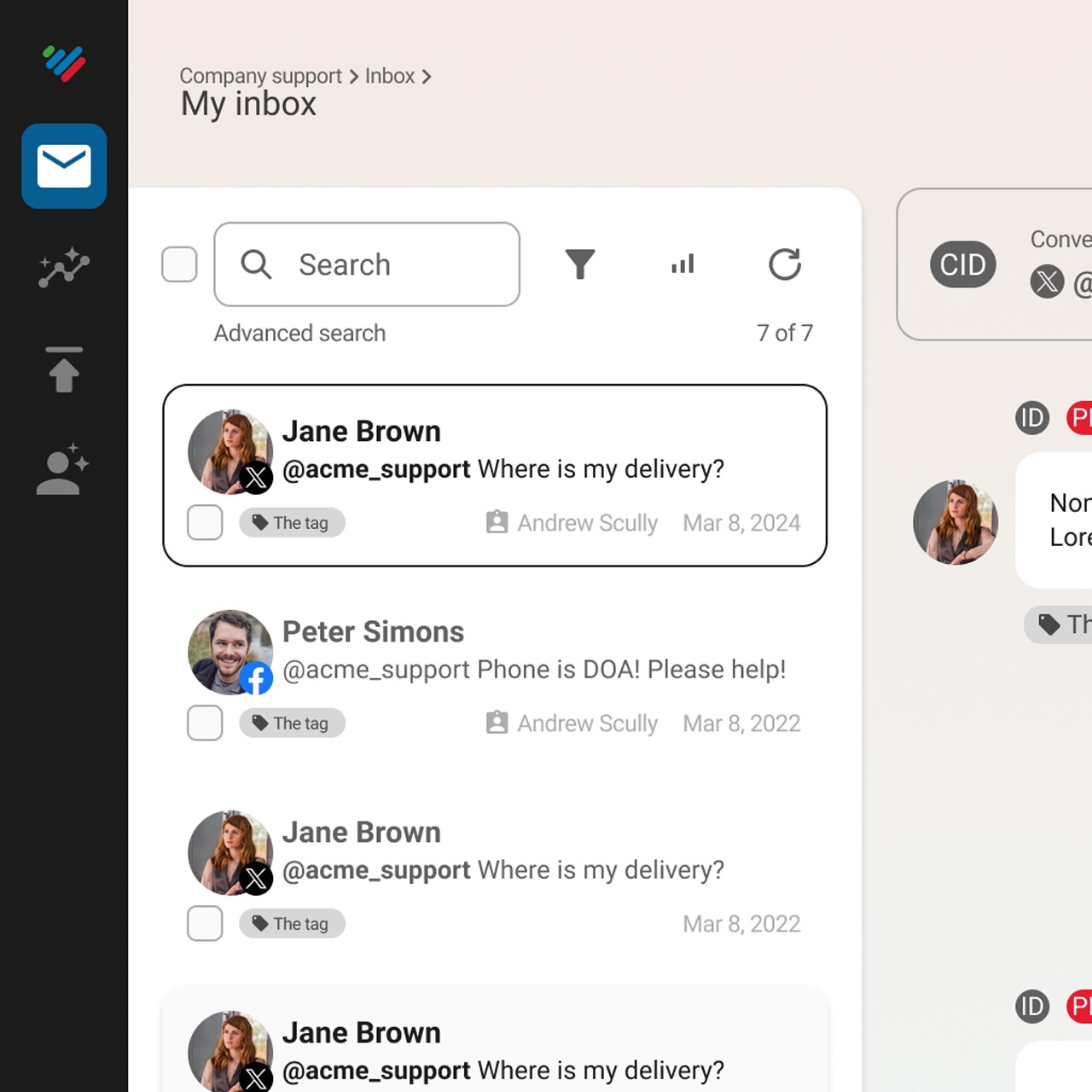Refresh the inbox list with the circular arrow
This screenshot has height=1092, width=1092.
tap(785, 264)
